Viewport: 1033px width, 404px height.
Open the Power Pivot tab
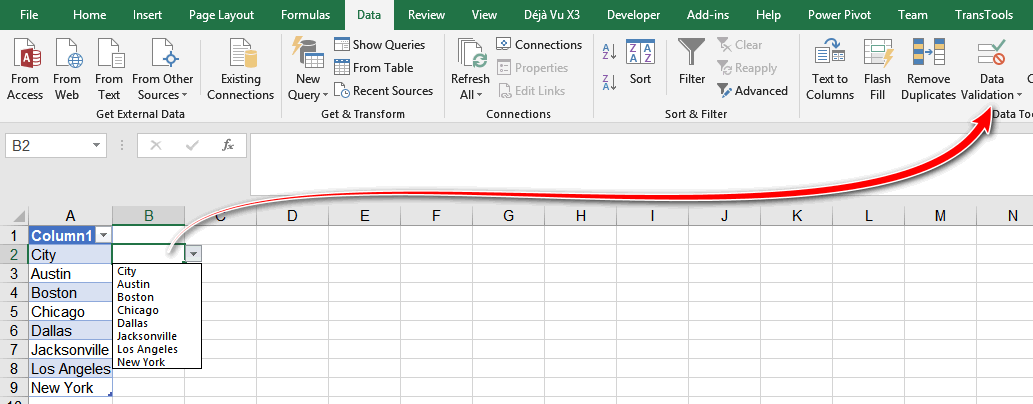click(x=839, y=15)
